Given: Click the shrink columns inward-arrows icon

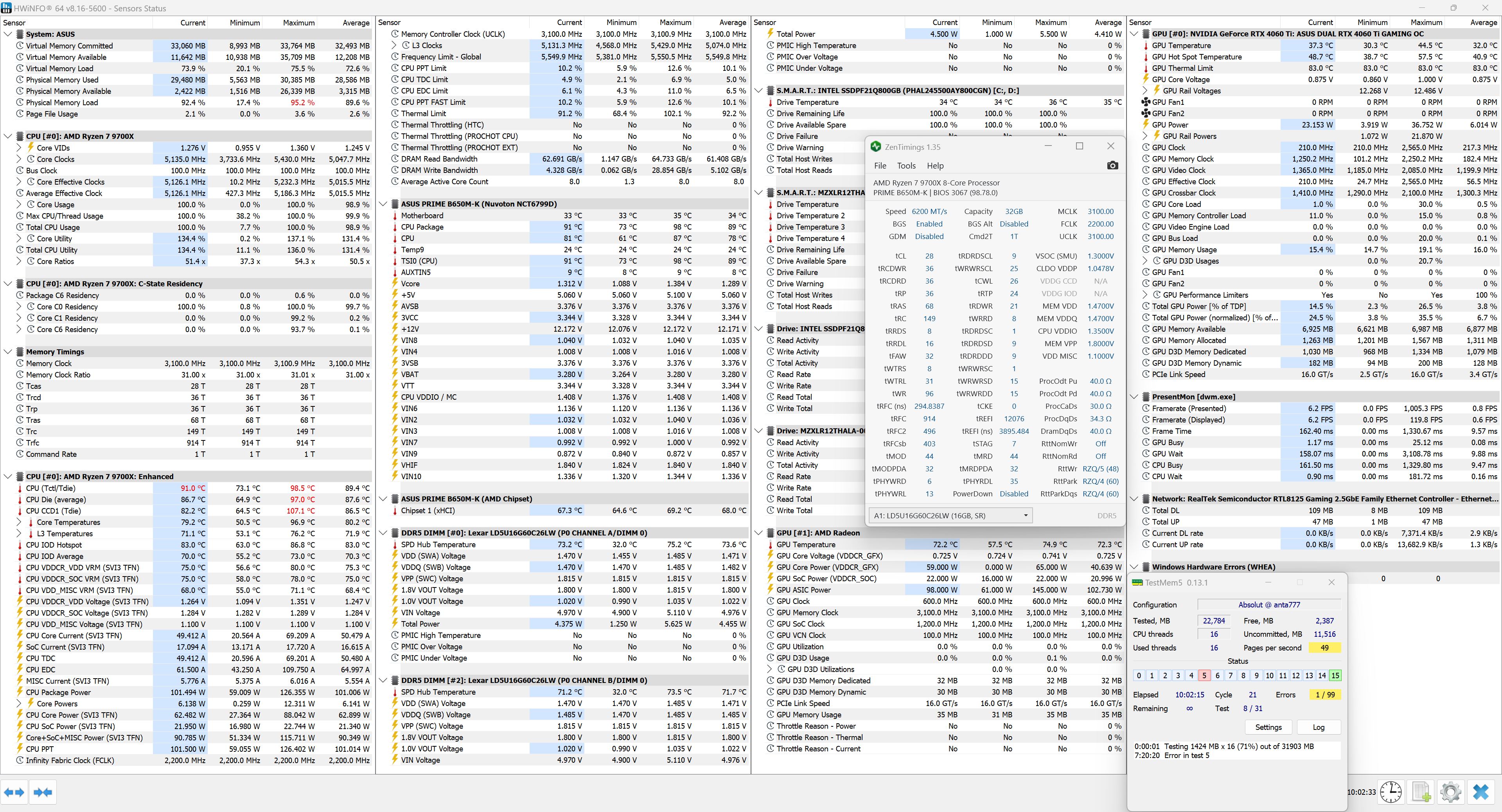Looking at the screenshot, I should pyautogui.click(x=43, y=792).
